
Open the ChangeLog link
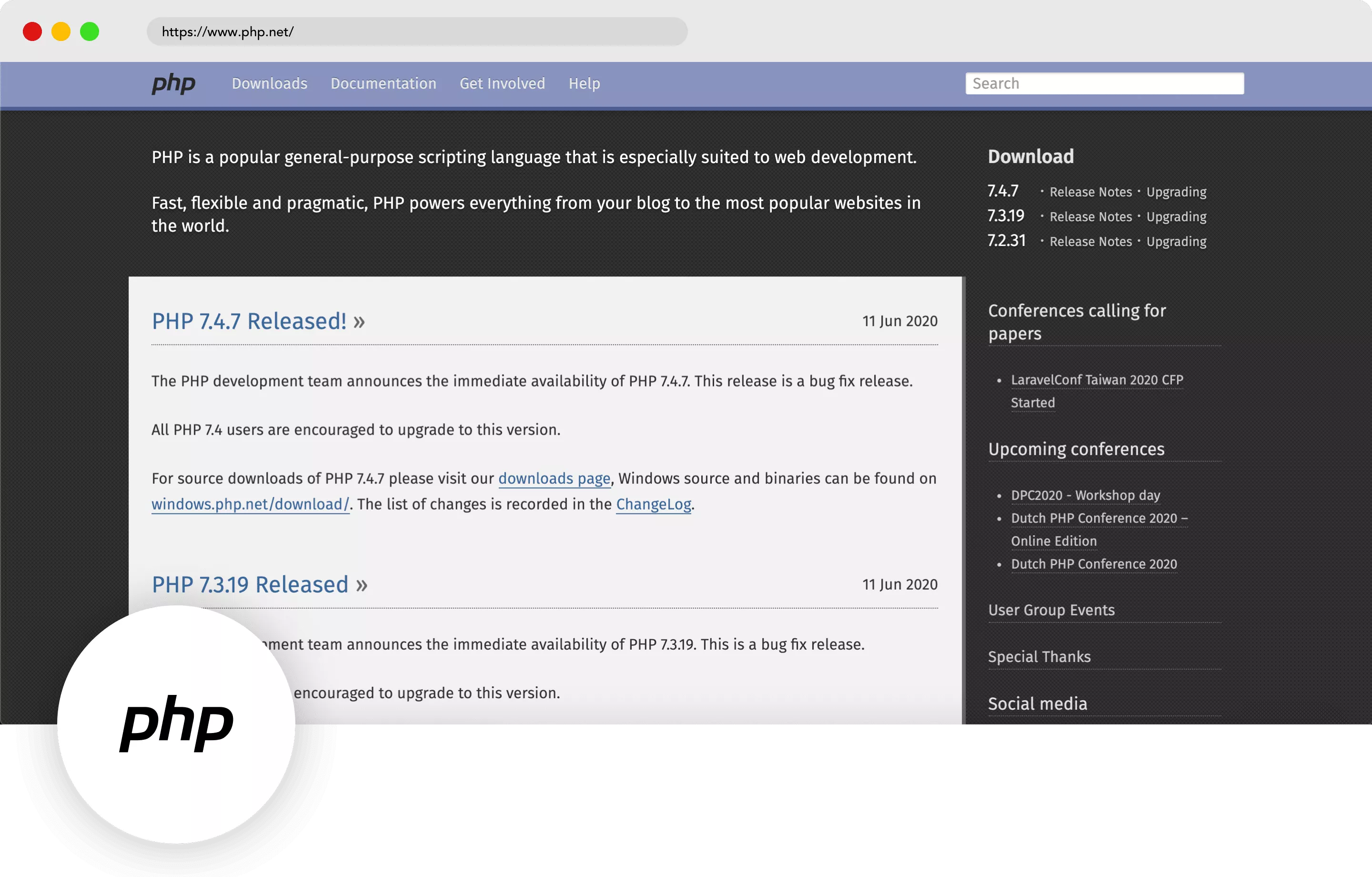click(653, 504)
